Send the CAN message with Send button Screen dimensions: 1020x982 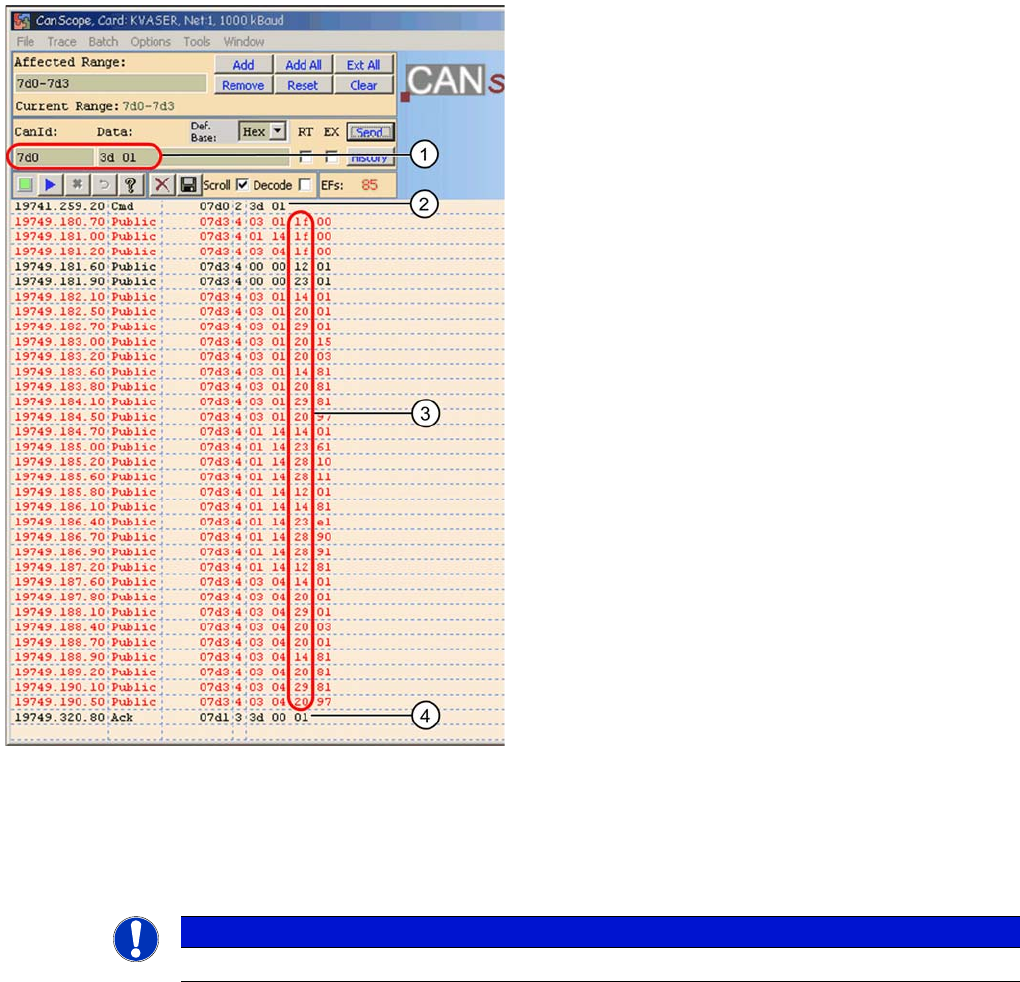tap(370, 132)
